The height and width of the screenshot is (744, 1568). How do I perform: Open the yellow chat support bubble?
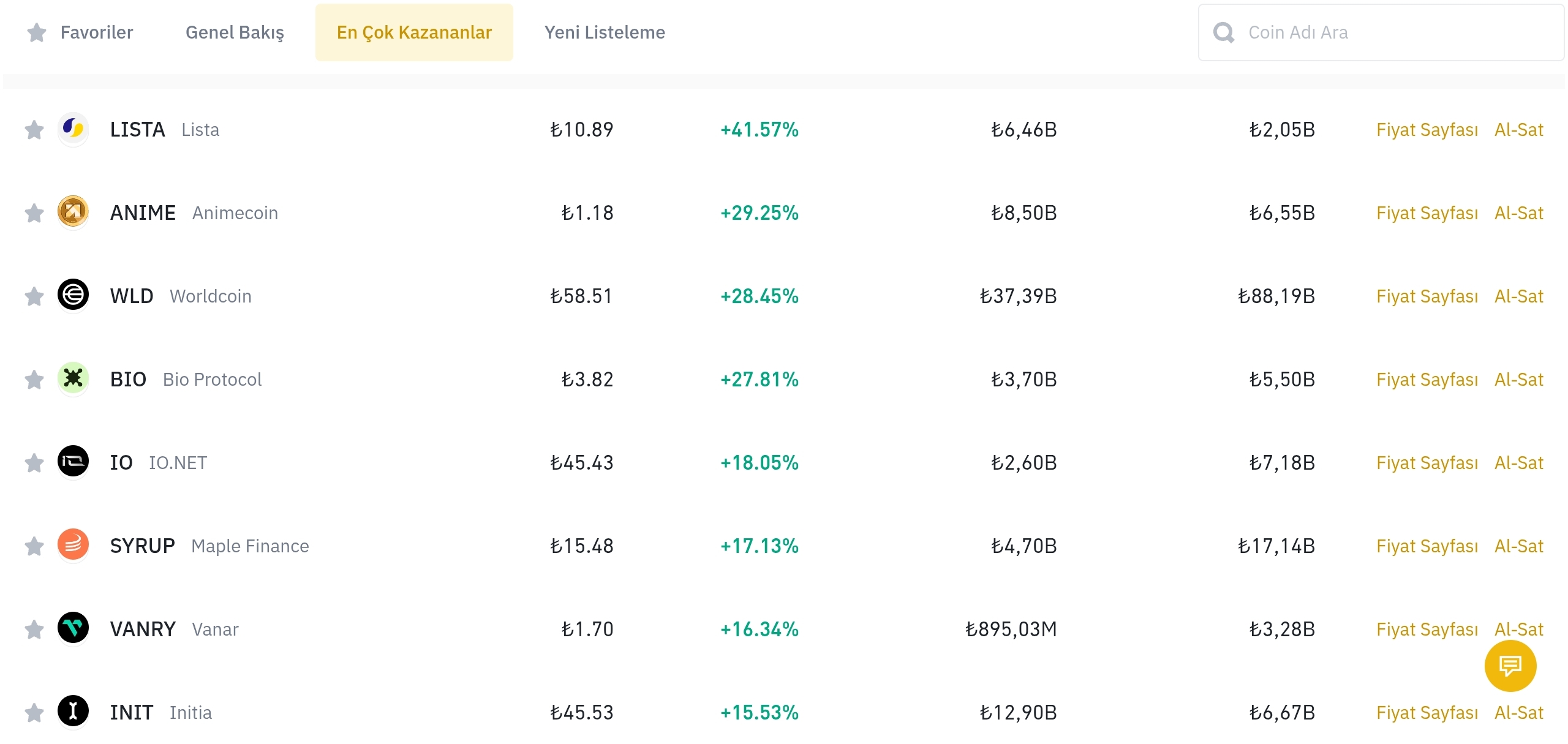click(1510, 666)
